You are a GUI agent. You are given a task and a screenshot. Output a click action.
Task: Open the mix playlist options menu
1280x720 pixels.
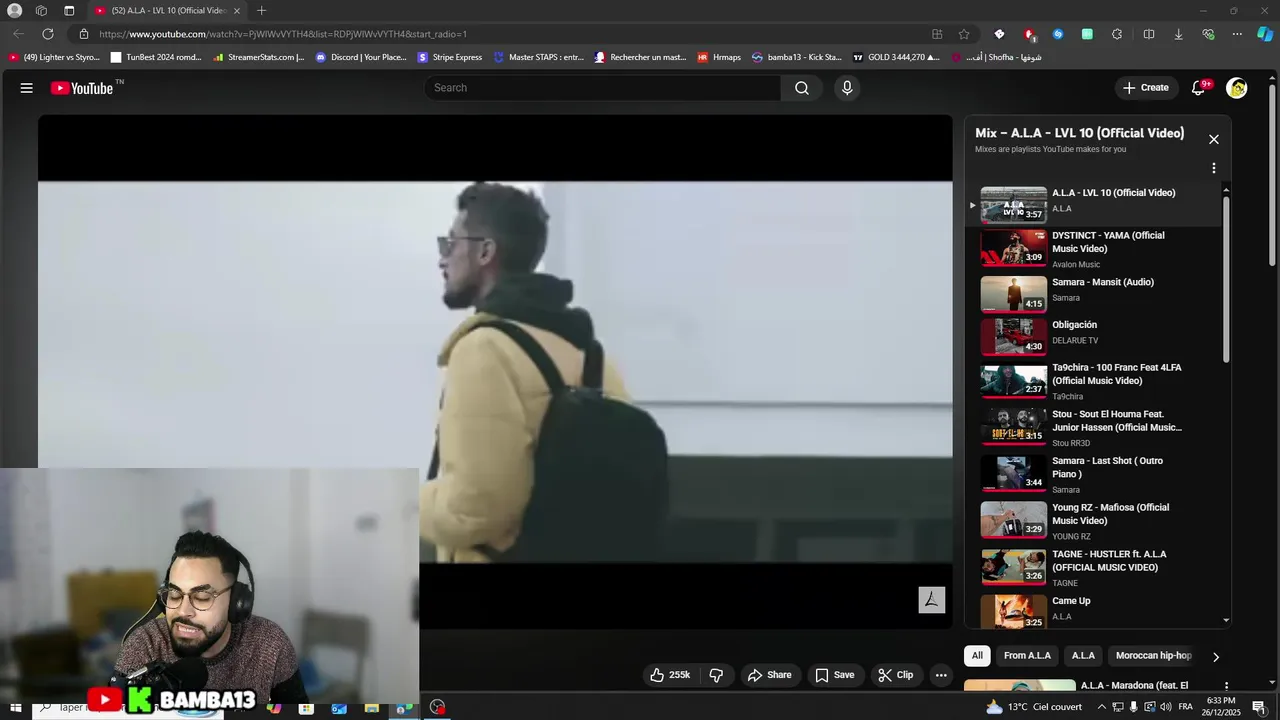click(x=1214, y=168)
